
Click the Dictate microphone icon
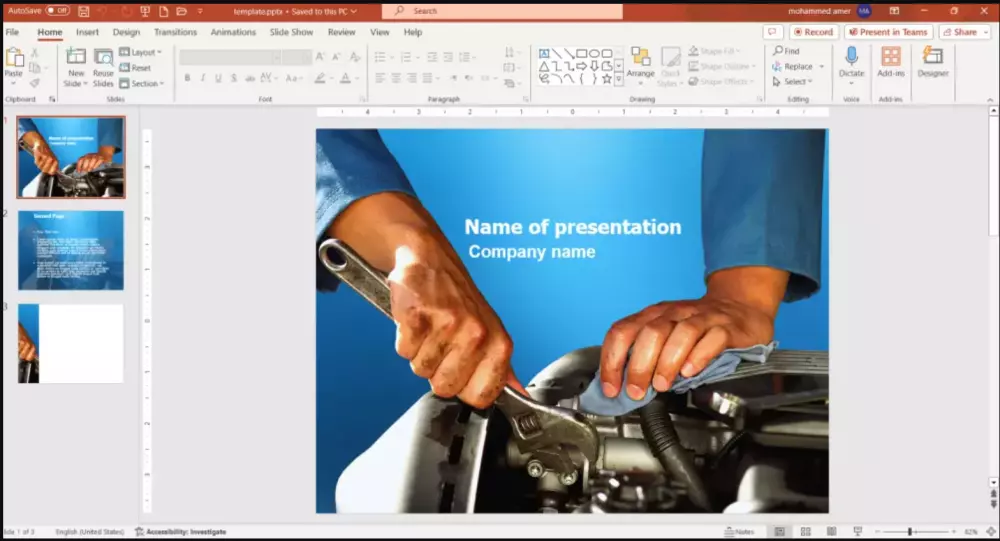tap(851, 57)
